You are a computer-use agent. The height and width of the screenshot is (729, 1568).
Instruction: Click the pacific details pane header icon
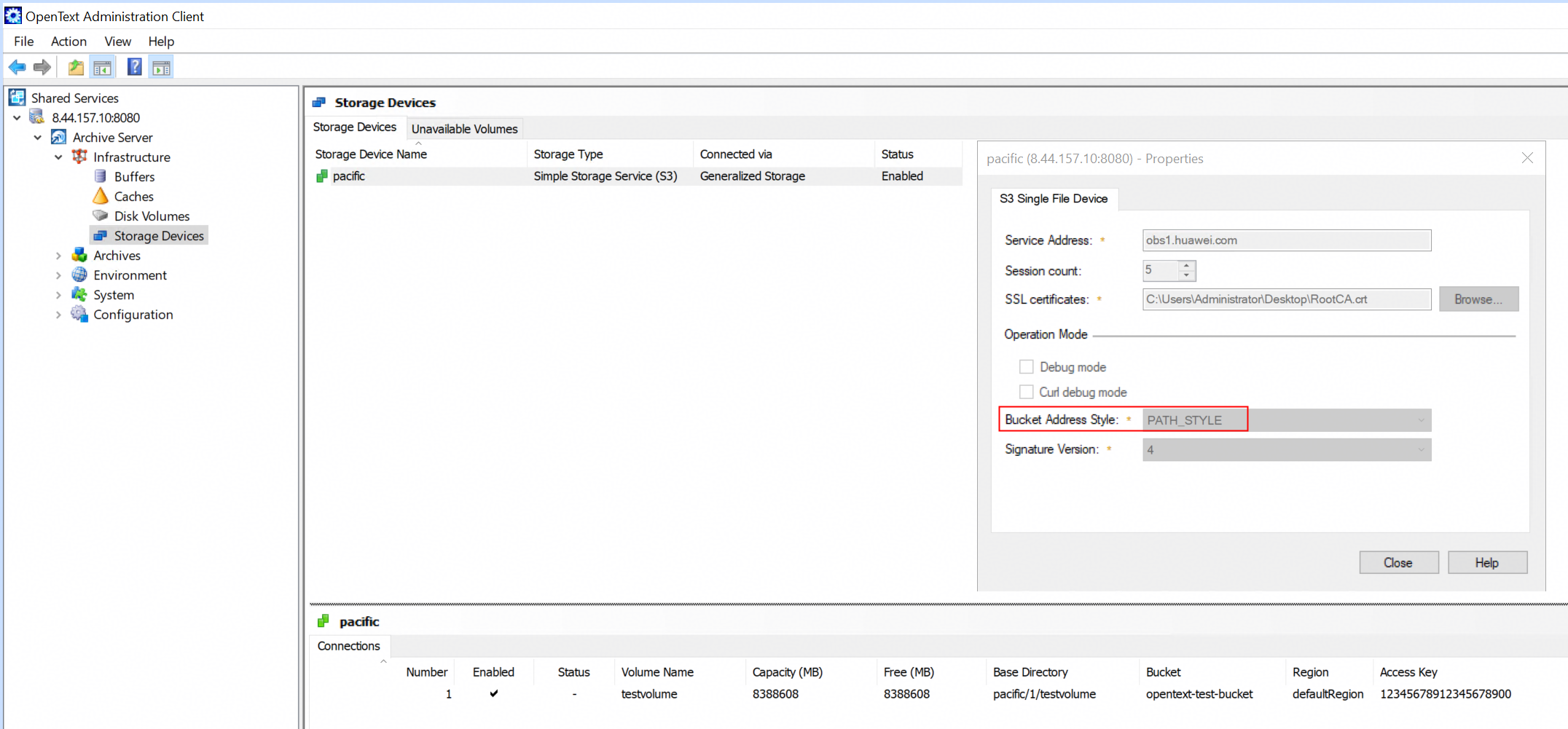324,621
